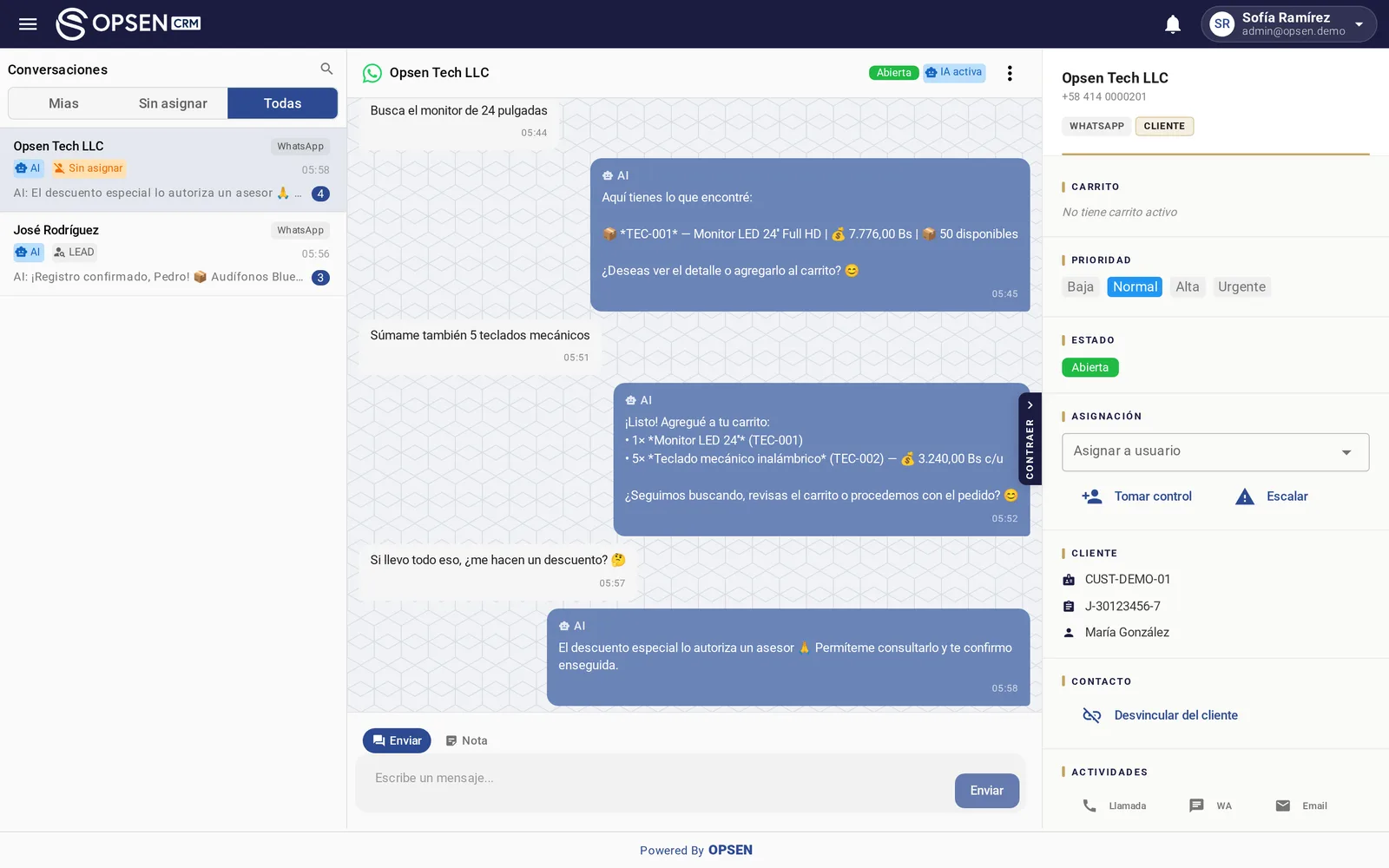
Task: Click tax ID J-30123456-7
Action: point(1122,607)
